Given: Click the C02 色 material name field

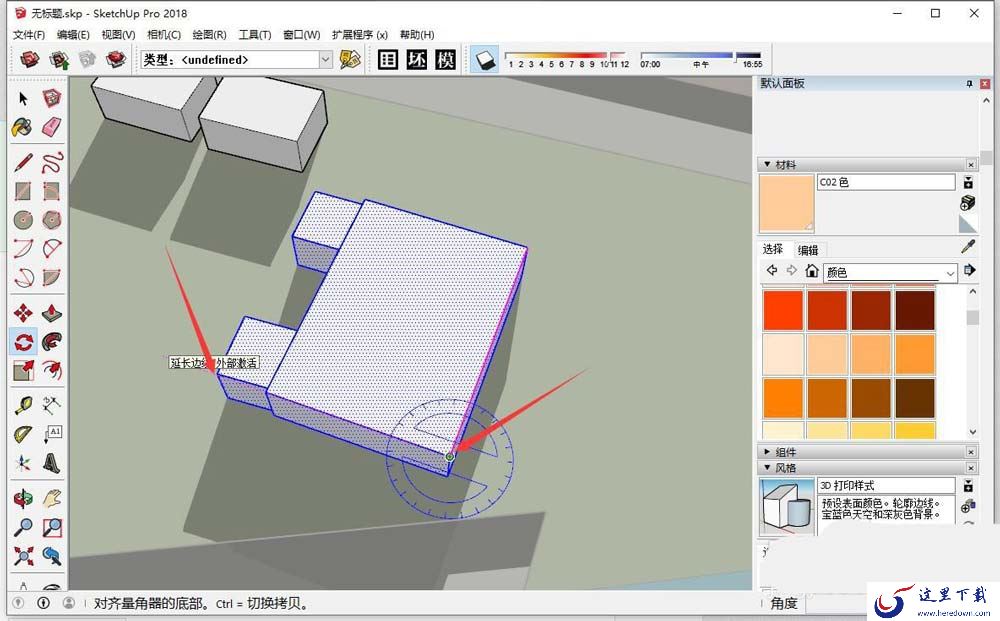Looking at the screenshot, I should pyautogui.click(x=886, y=182).
